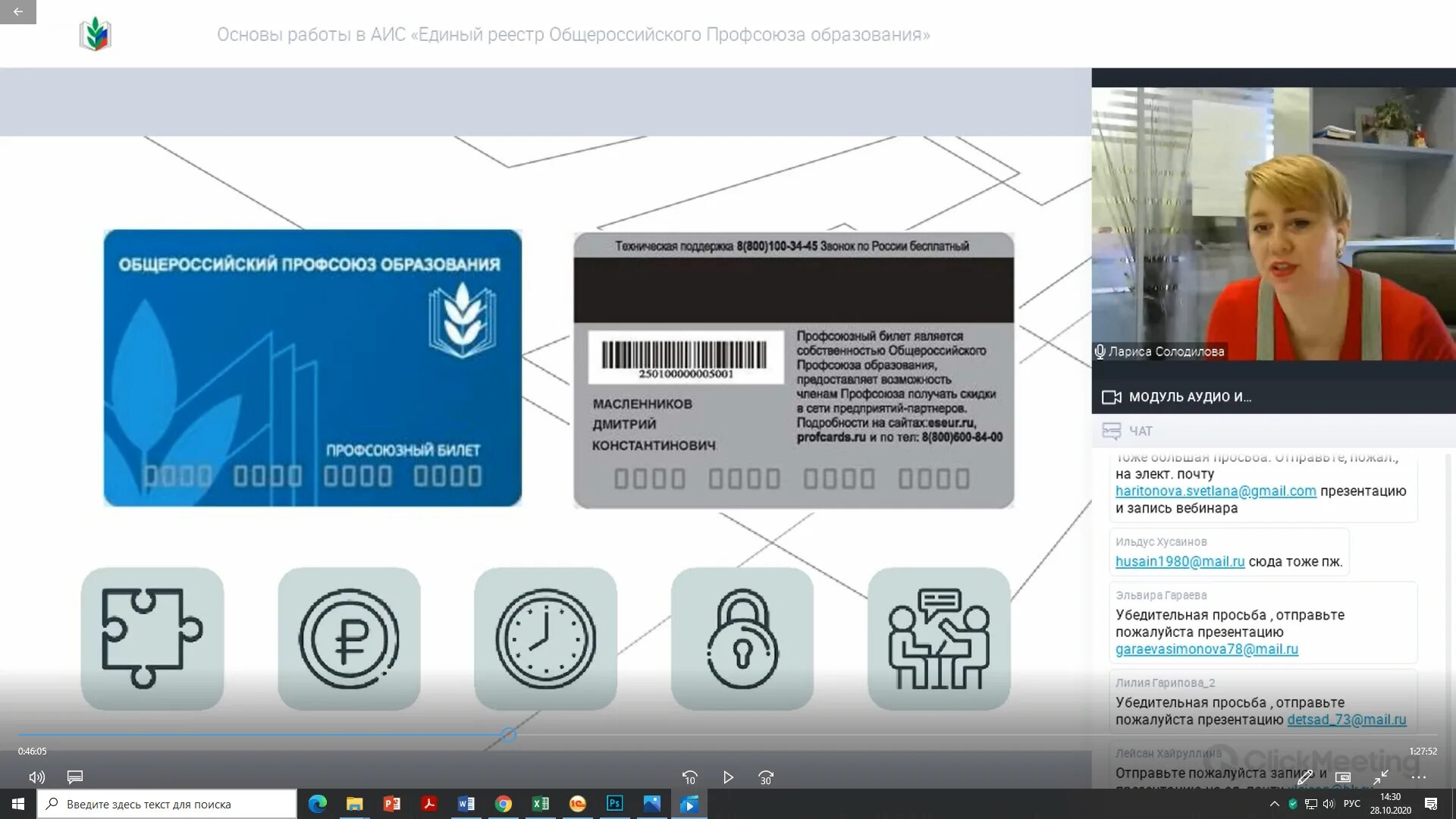Launch Photoshop from the taskbar
Screen dimensions: 1456x819
click(615, 804)
